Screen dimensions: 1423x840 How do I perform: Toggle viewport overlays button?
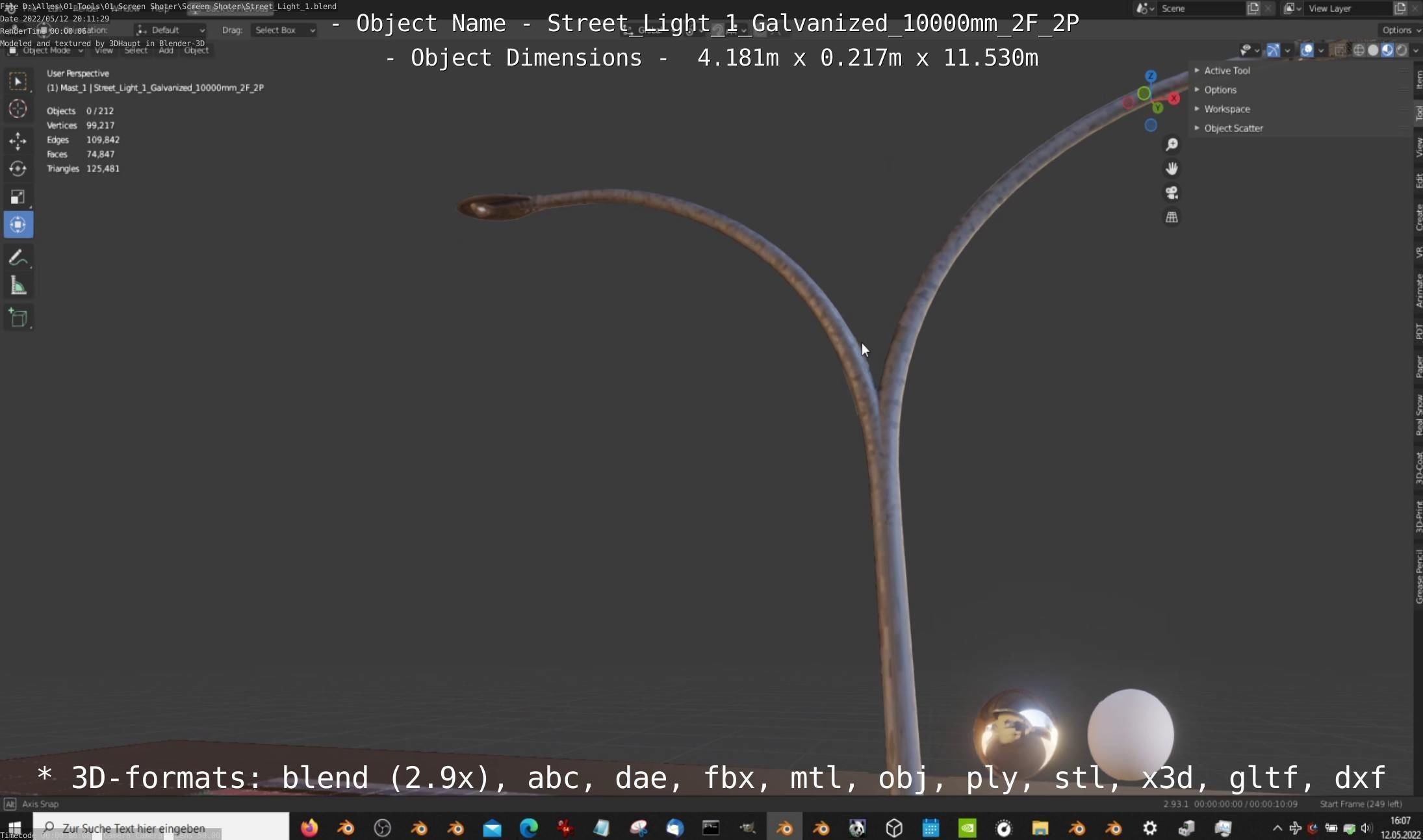pos(1307,50)
